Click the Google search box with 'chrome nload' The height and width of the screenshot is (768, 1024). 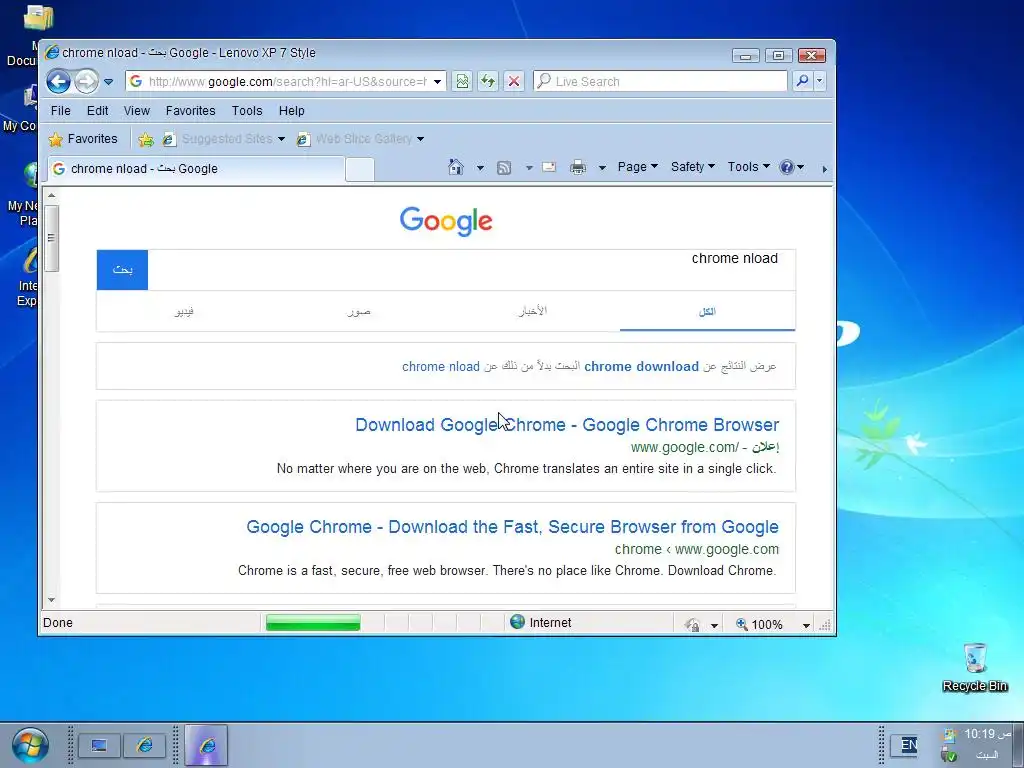click(x=472, y=270)
